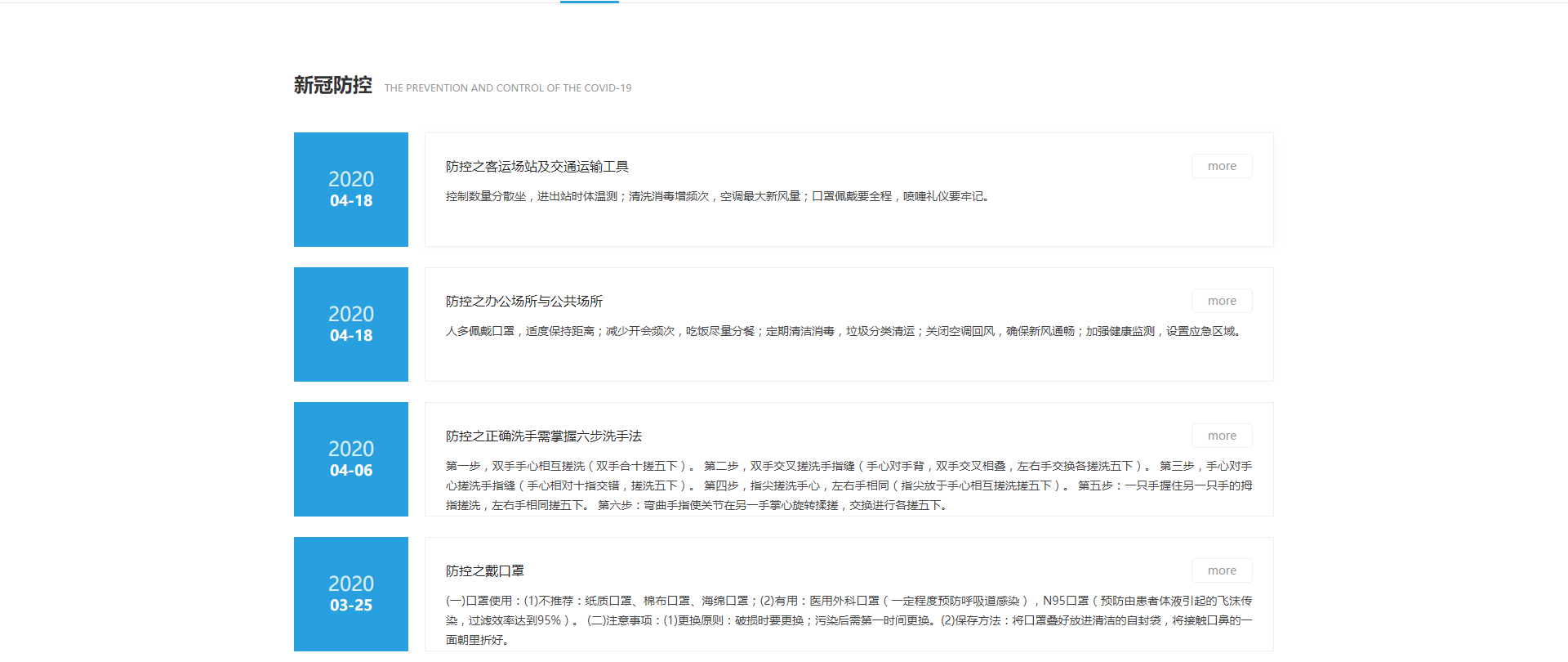Click the 04-18 date tile beside the 客运场站 article
This screenshot has width=1568, height=662.
[x=351, y=190]
